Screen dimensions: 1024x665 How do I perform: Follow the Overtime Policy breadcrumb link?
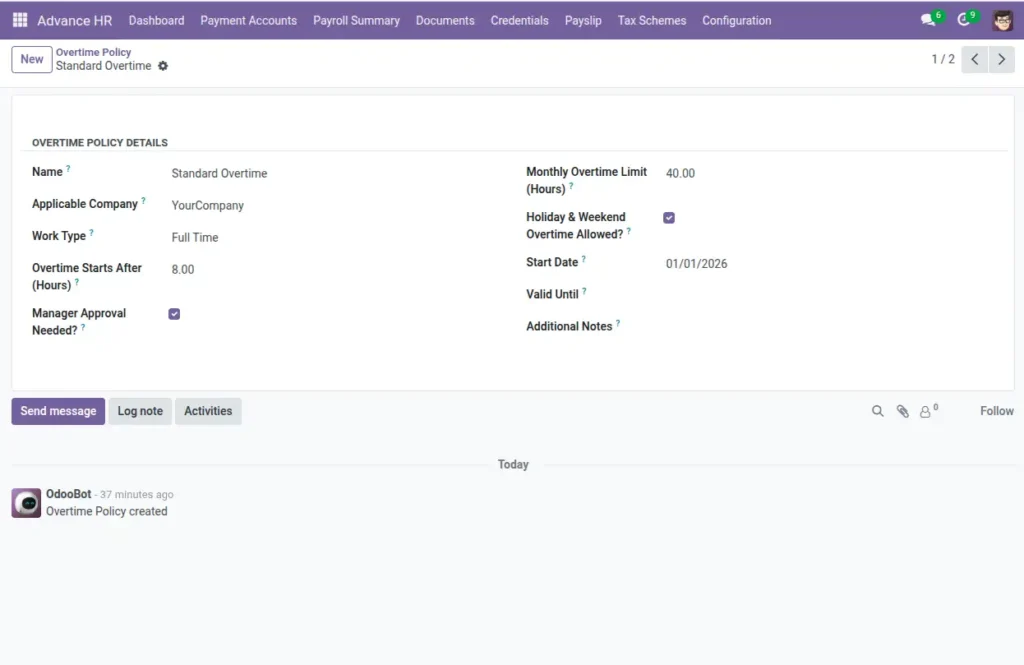[93, 52]
